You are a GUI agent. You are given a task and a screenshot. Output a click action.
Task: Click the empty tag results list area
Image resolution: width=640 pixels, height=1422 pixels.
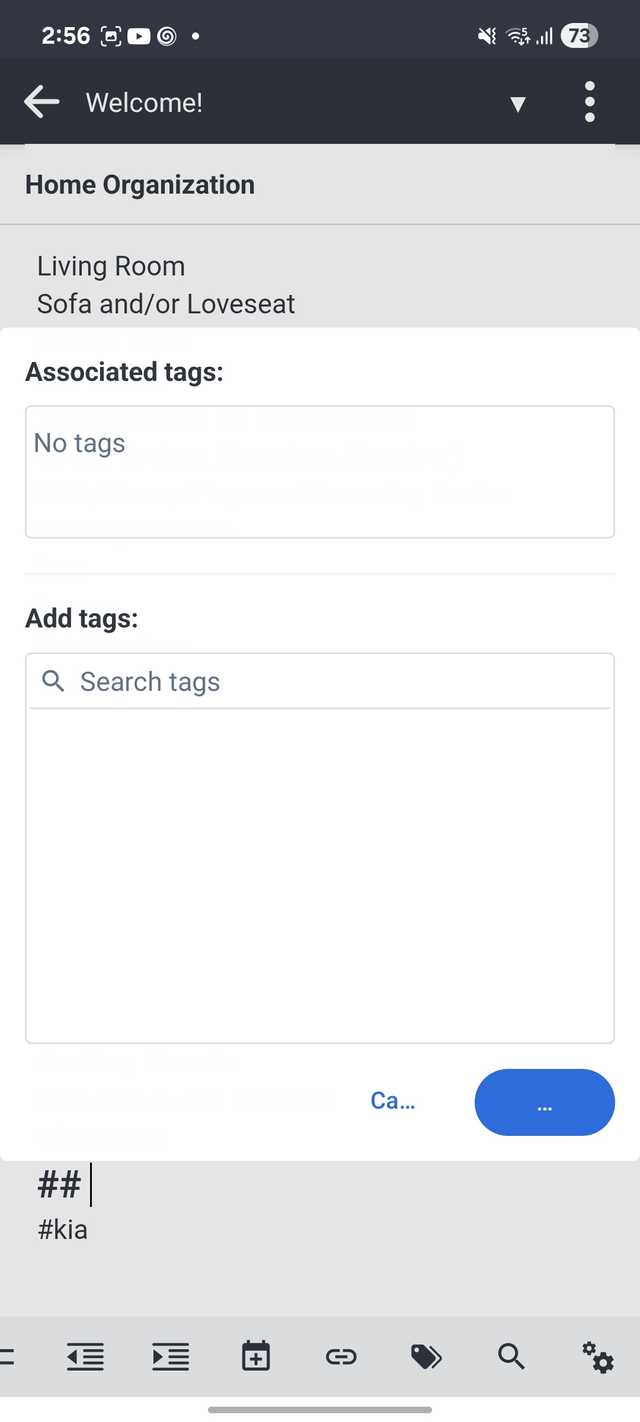pos(320,875)
